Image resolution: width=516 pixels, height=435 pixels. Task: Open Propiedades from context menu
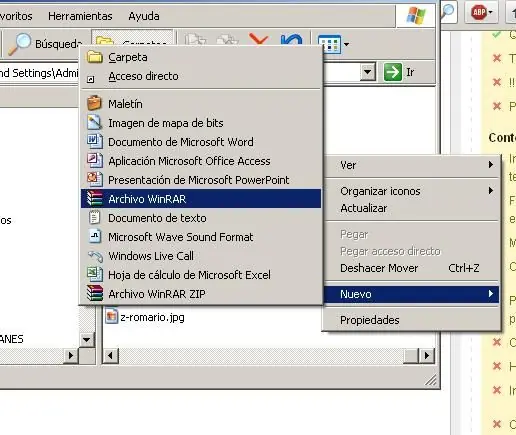[412, 320]
